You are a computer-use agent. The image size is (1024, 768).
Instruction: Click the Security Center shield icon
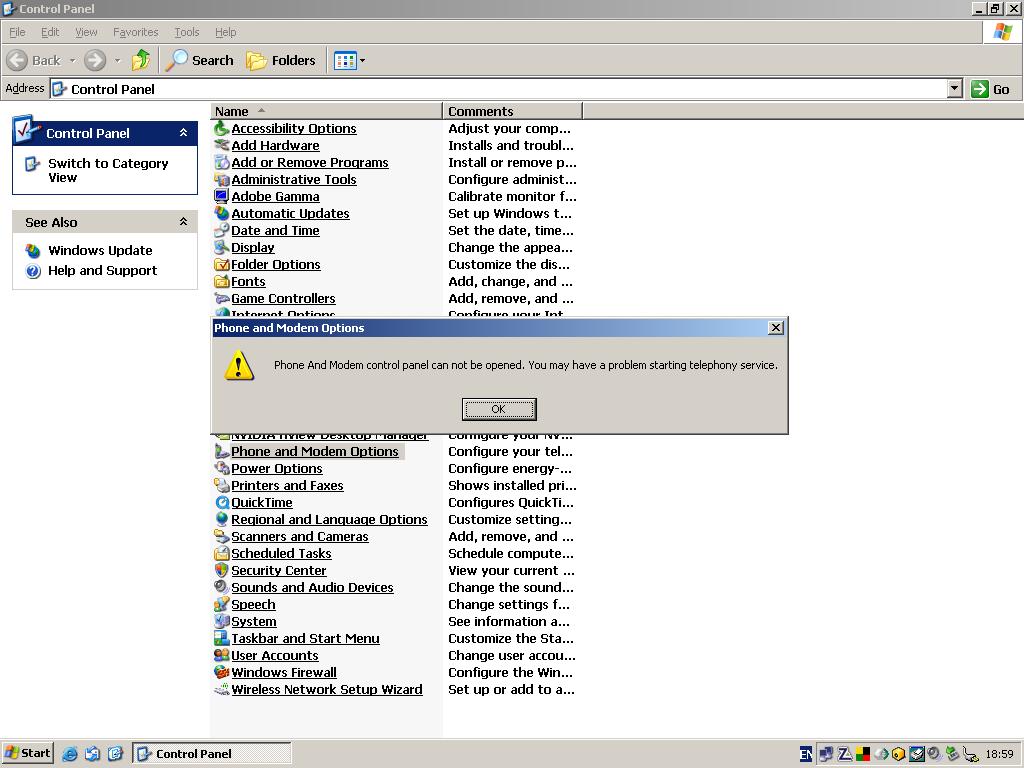[222, 570]
